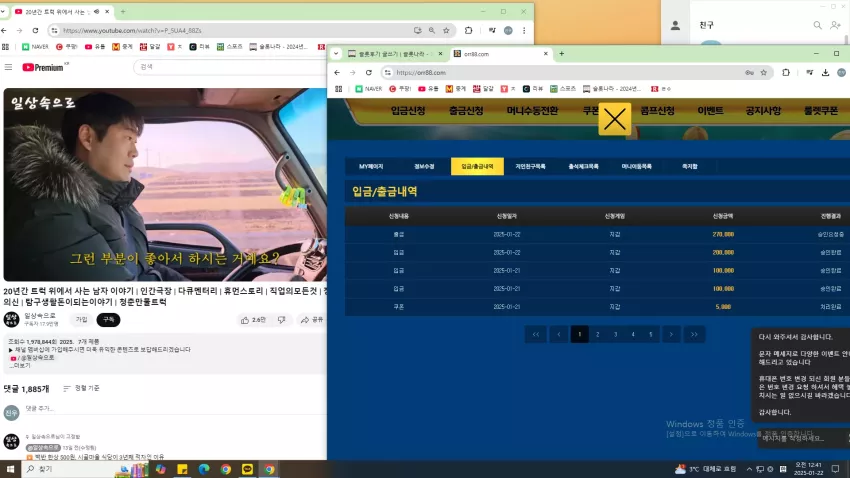
Task: Click the previous-page single arrow in pagination
Action: (558, 334)
